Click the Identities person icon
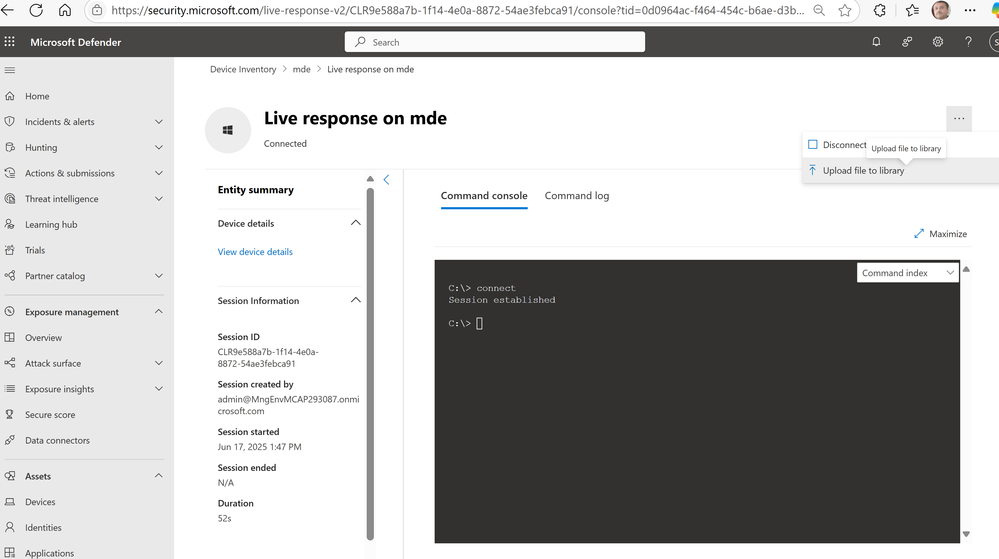Screen dimensions: 999x559 [x=10, y=527]
